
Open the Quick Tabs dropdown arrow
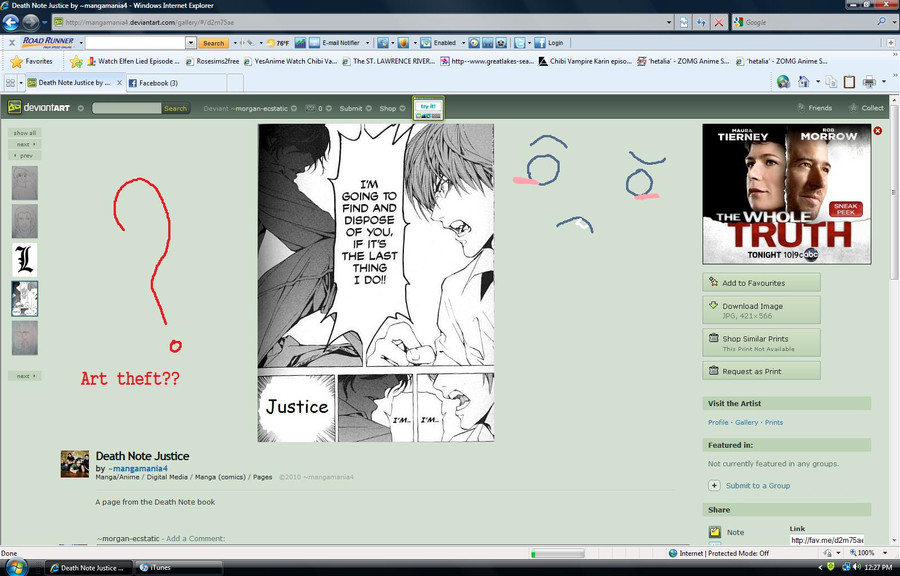click(x=21, y=83)
